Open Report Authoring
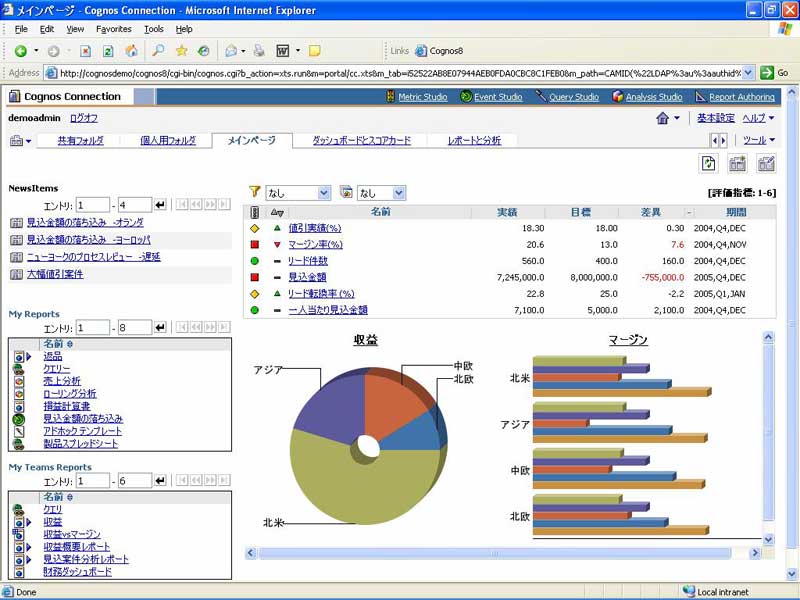The width and height of the screenshot is (800, 600). 742,97
